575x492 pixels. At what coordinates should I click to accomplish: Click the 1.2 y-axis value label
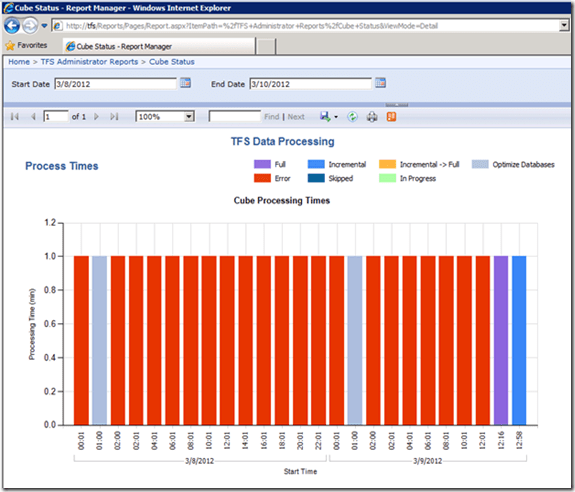point(50,223)
